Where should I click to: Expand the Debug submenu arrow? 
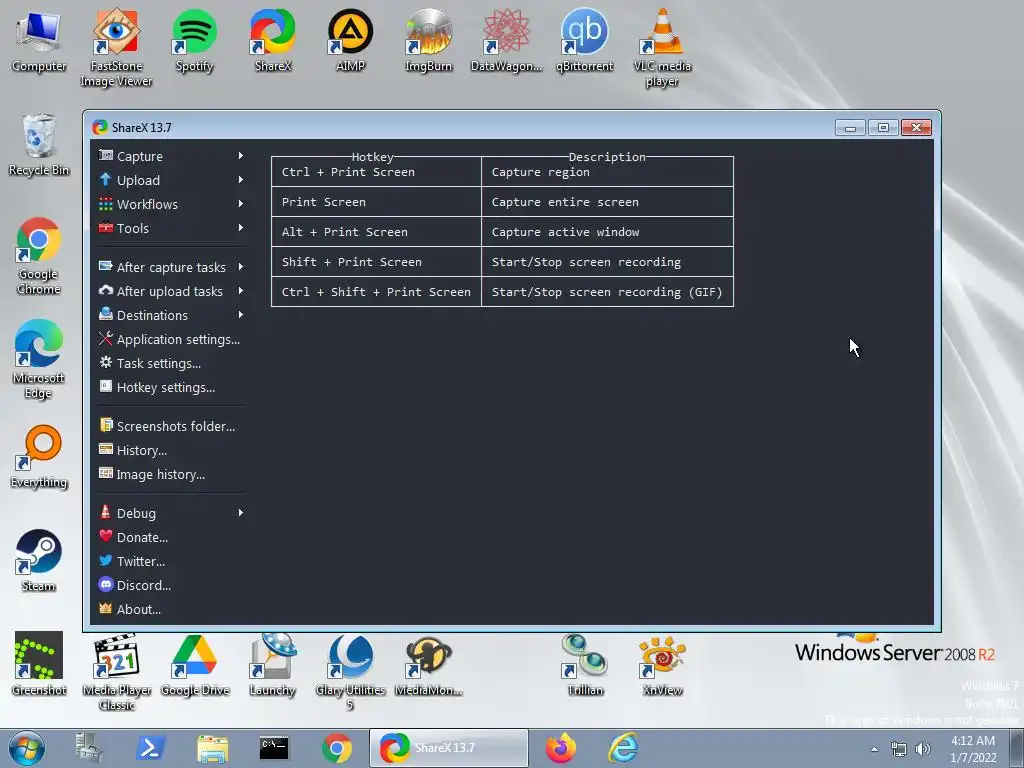[240, 513]
